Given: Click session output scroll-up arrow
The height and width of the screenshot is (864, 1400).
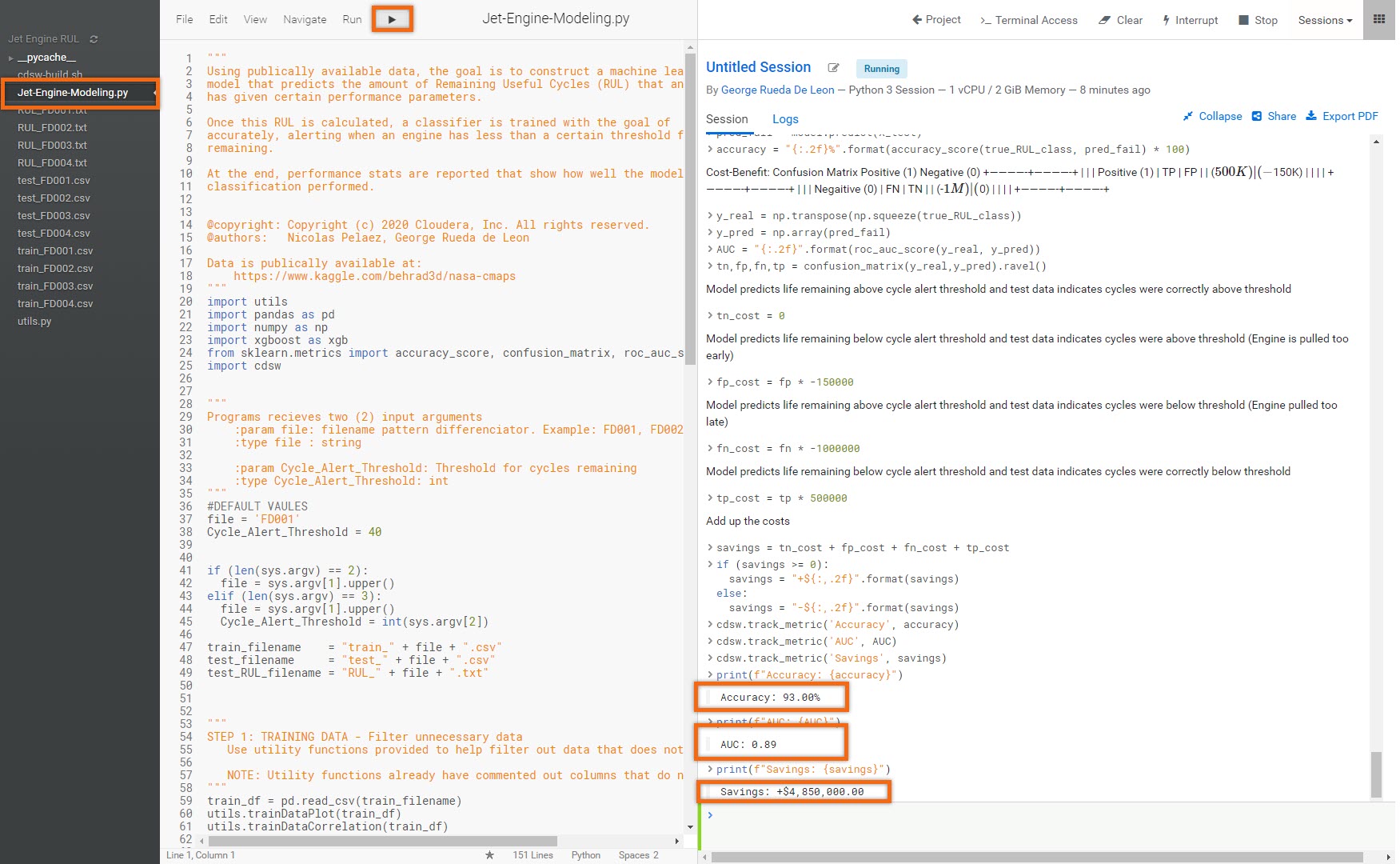Looking at the screenshot, I should pyautogui.click(x=1376, y=142).
